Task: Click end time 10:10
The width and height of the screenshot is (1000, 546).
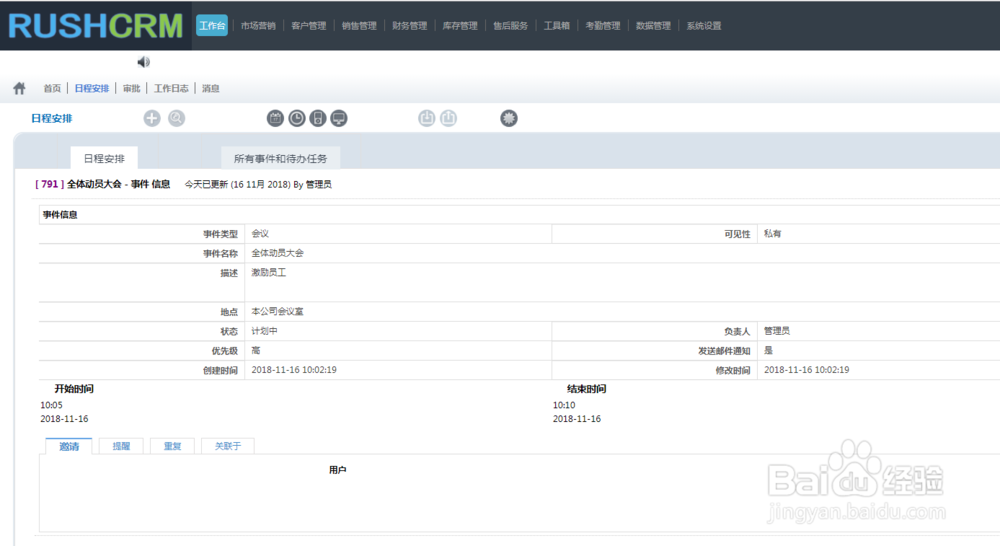Action: [564, 405]
